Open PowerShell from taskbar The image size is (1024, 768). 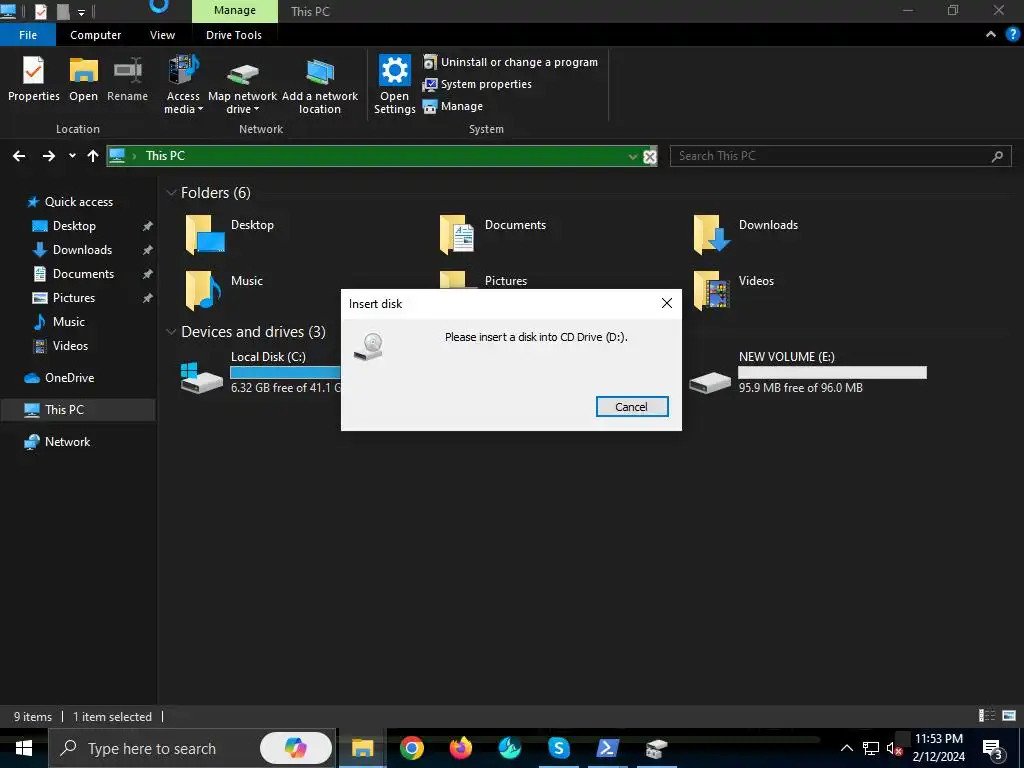607,748
